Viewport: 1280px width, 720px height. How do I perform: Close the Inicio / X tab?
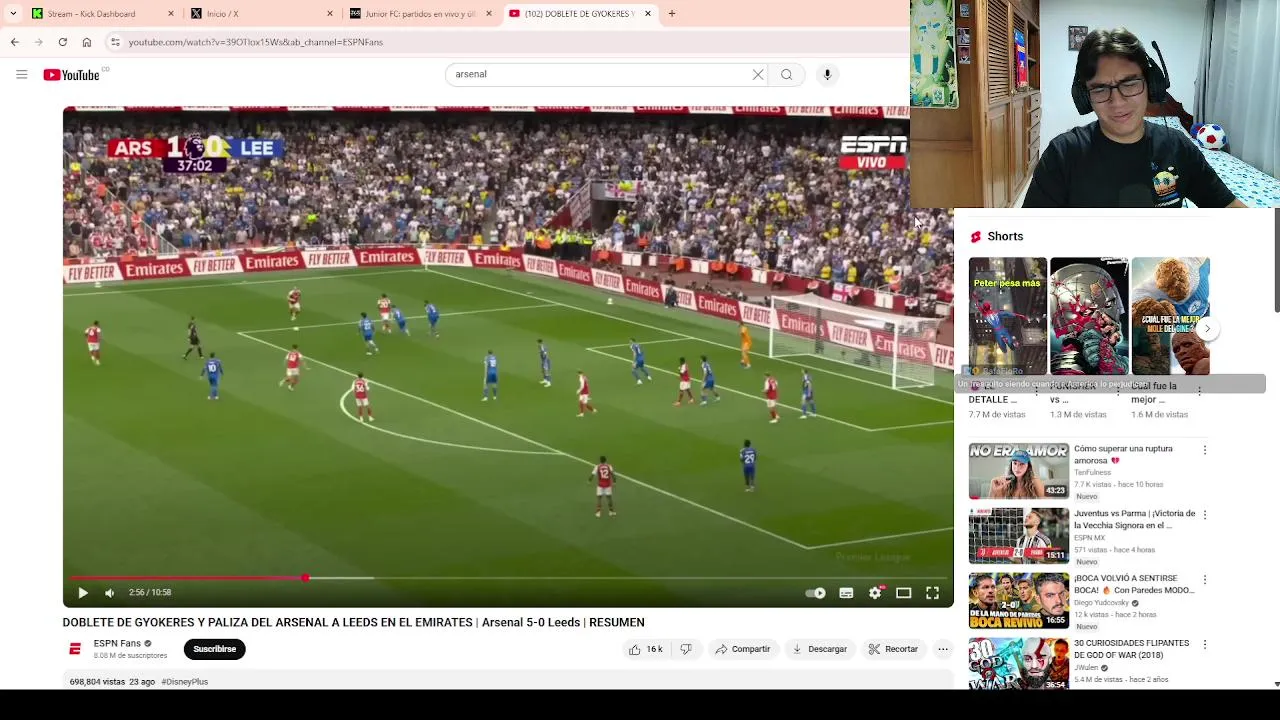(x=330, y=14)
